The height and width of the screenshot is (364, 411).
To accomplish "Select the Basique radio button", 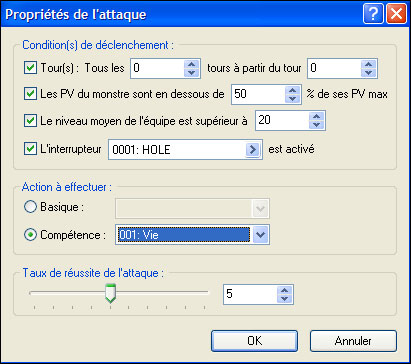I will pos(30,207).
